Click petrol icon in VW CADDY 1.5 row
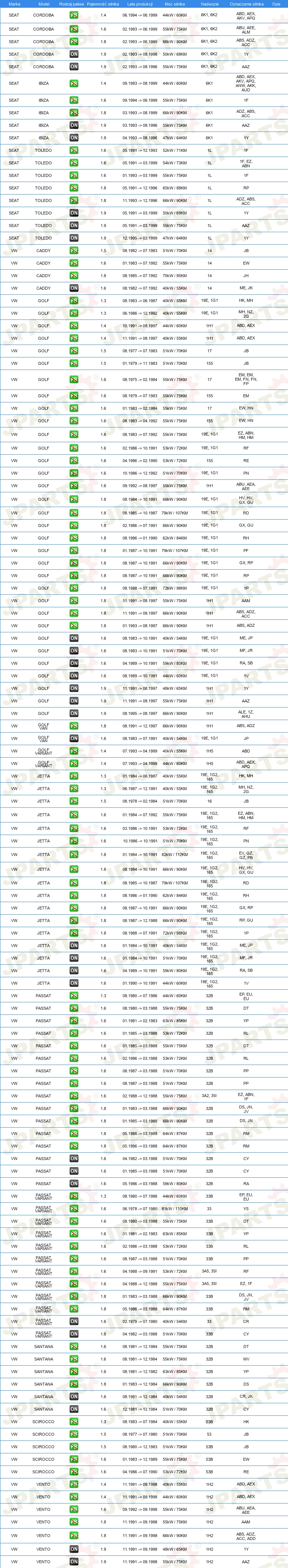The height and width of the screenshot is (1568, 288). point(74,251)
